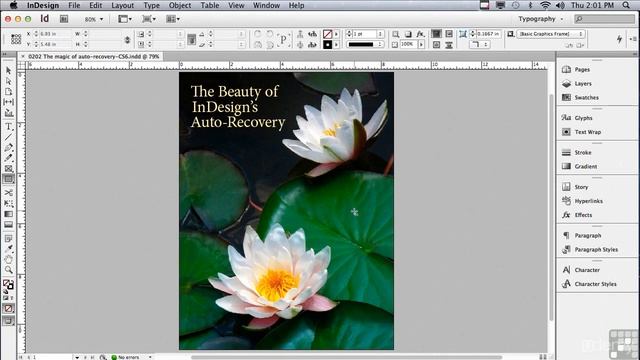The image size is (640, 360).
Task: Open the View Options dropdown
Action: (125, 19)
